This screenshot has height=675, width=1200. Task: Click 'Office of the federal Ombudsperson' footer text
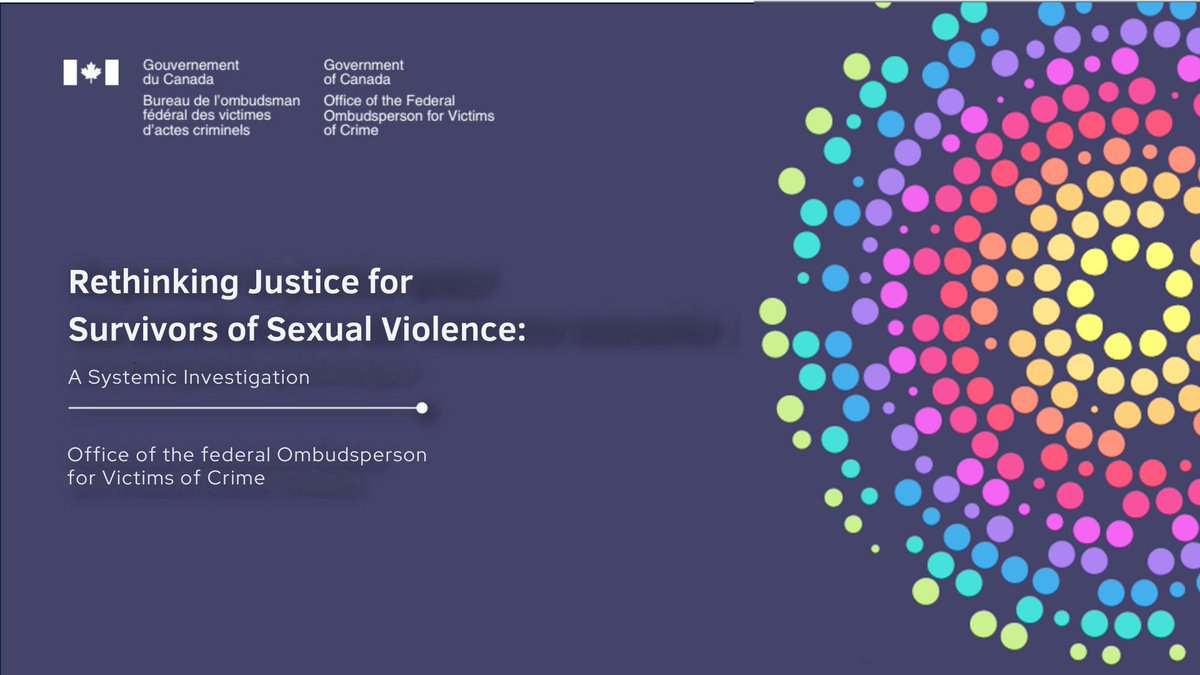[x=247, y=455]
